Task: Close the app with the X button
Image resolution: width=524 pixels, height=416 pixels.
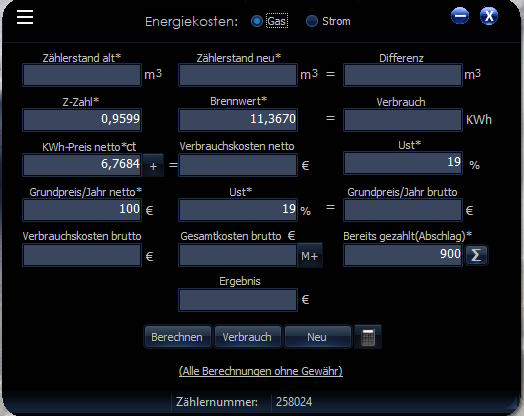Action: coord(489,16)
